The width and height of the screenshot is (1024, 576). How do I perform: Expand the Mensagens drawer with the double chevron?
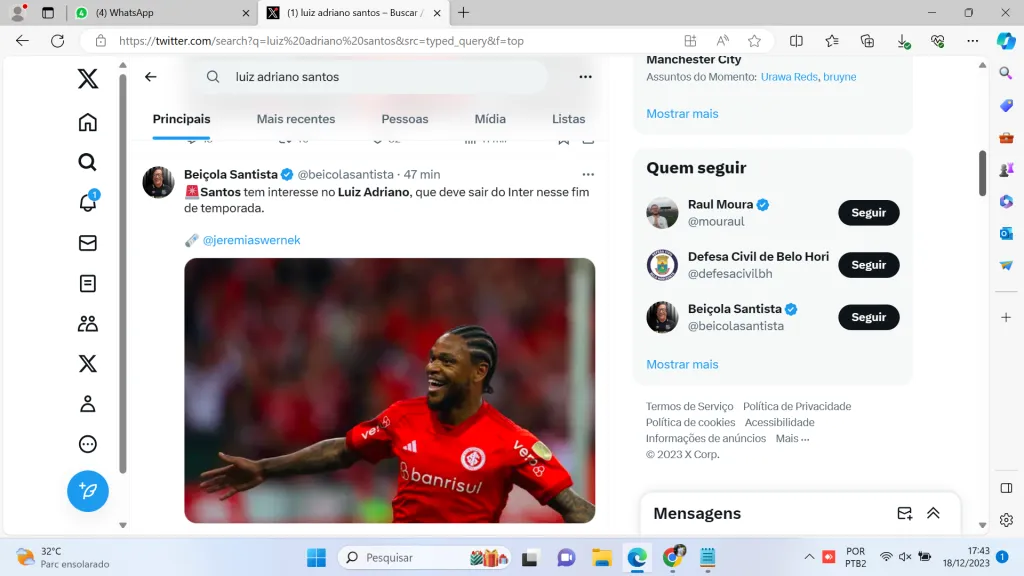pyautogui.click(x=933, y=513)
